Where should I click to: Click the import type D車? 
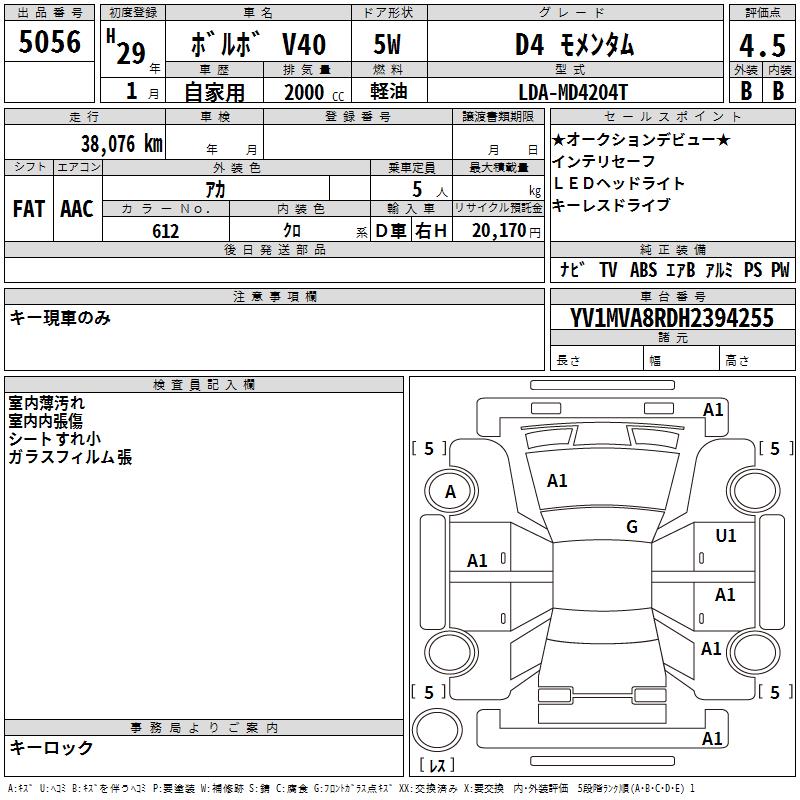(390, 231)
